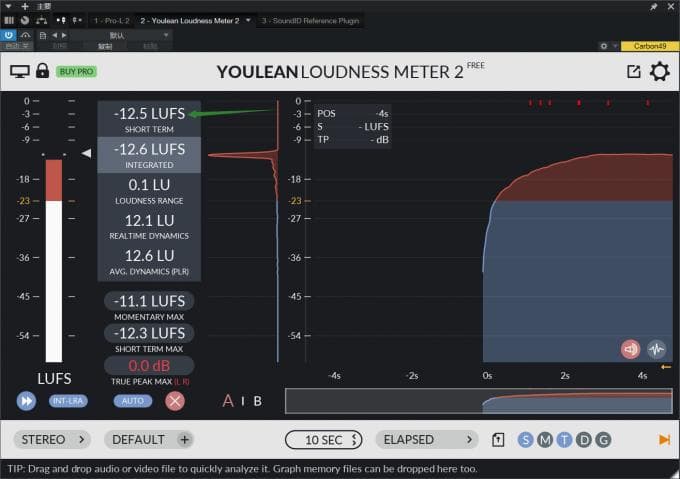Select state A in the A/B compare

(228, 401)
